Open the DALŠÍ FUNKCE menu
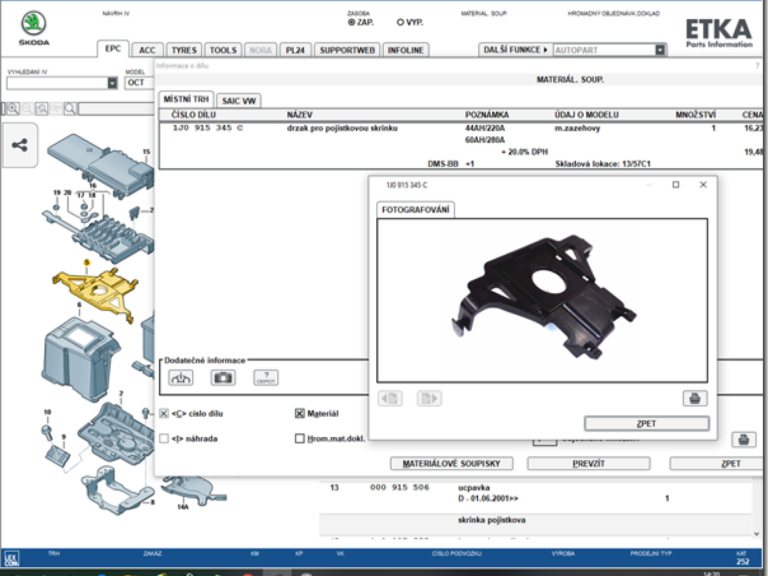Viewport: 768px width, 576px height. [x=515, y=49]
